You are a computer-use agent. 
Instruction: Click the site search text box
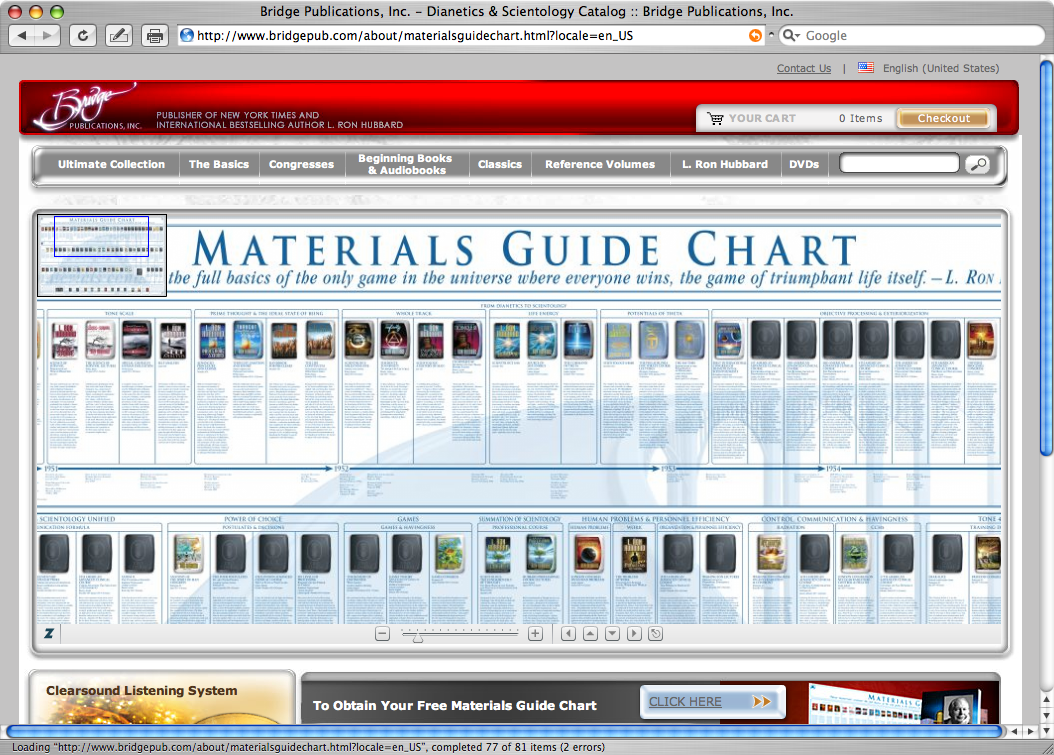pos(899,163)
